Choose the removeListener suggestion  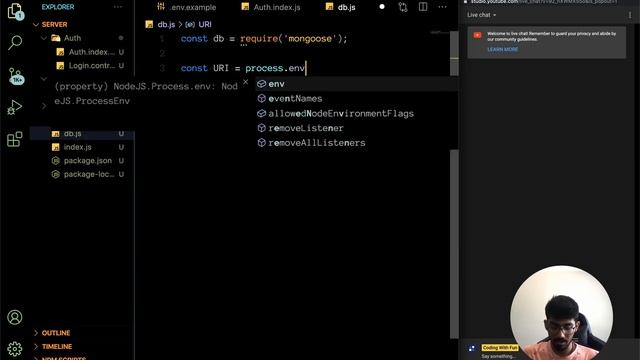[x=356, y=128]
